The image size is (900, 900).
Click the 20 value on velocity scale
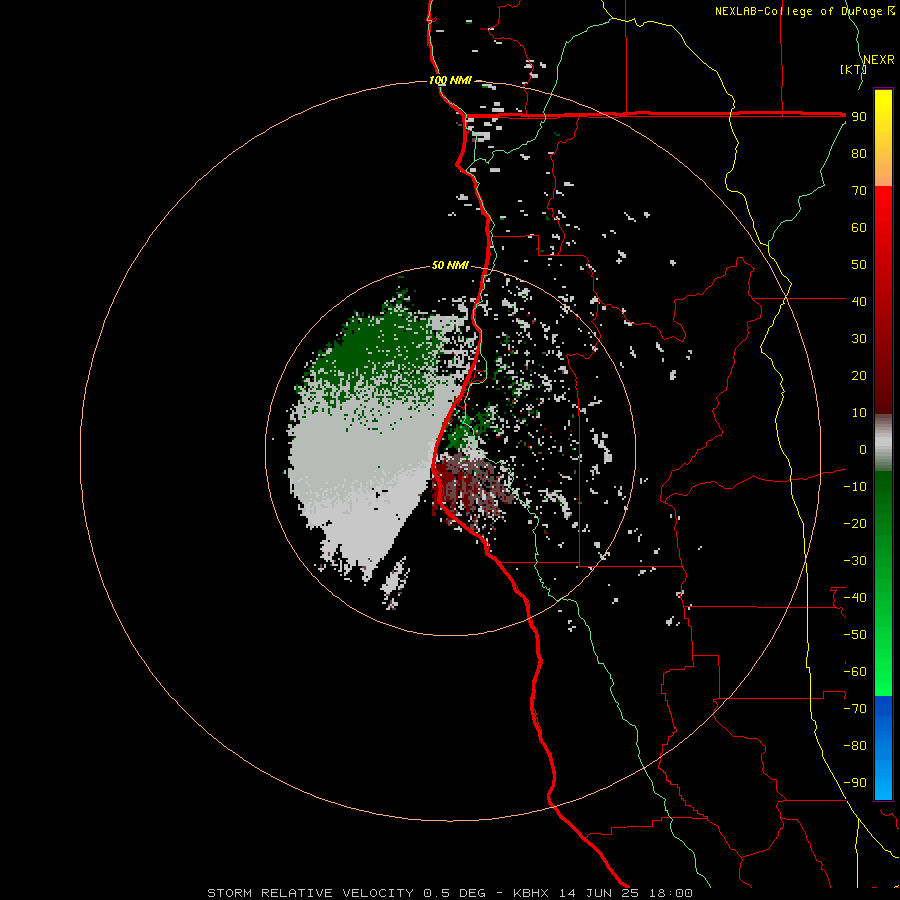[859, 375]
